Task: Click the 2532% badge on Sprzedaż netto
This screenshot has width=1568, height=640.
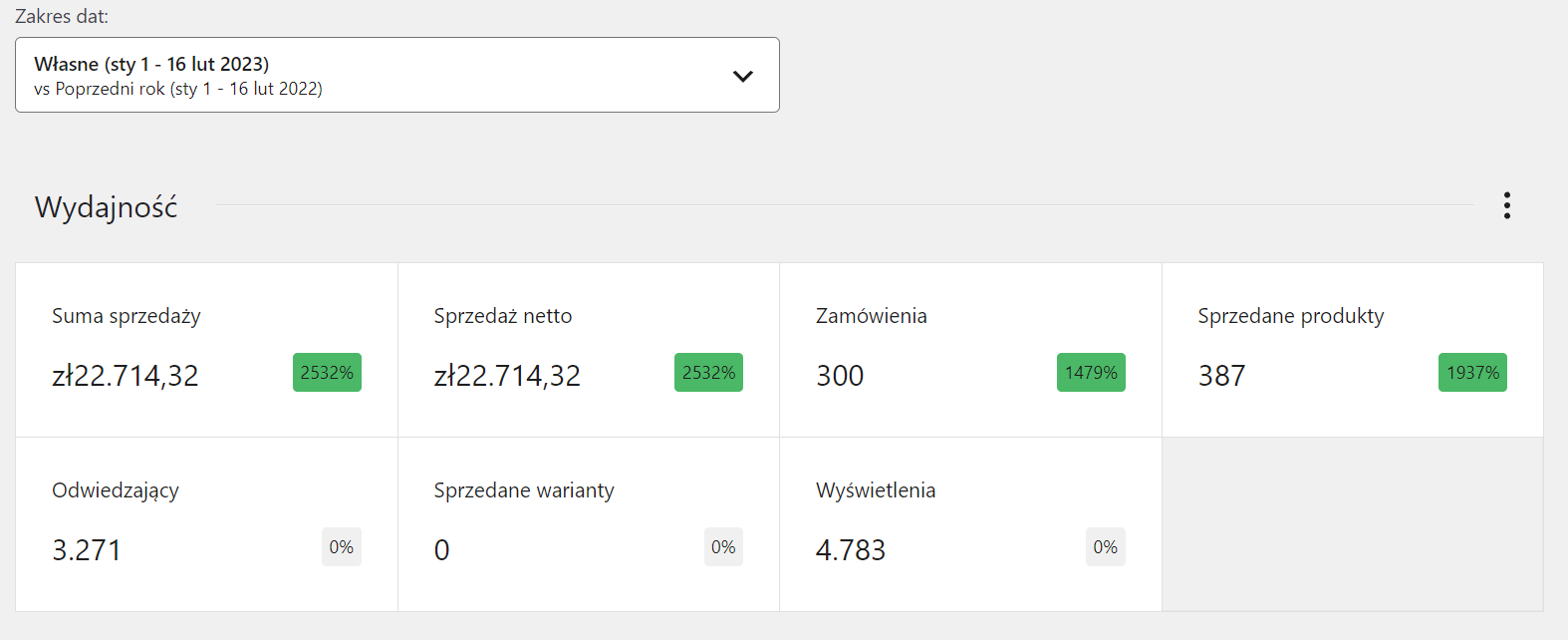Action: (708, 373)
